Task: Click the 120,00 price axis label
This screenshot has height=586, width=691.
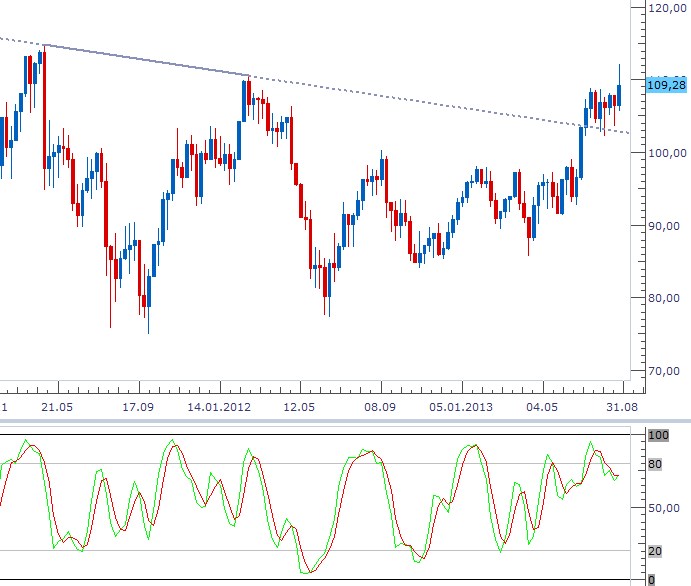Action: (665, 8)
